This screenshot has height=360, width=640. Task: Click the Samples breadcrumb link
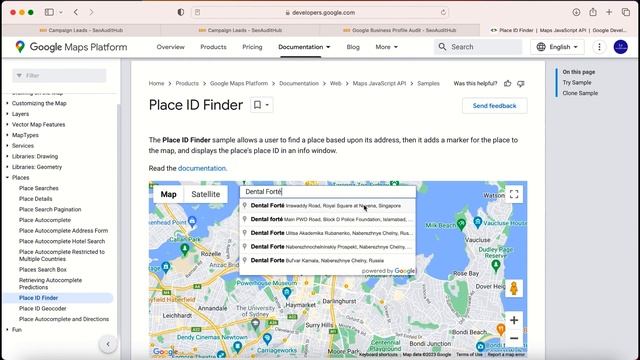coord(428,83)
